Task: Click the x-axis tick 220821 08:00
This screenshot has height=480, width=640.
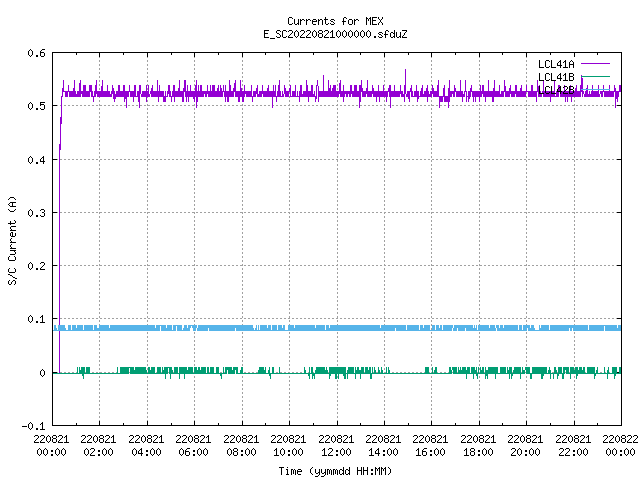Action: 241,446
